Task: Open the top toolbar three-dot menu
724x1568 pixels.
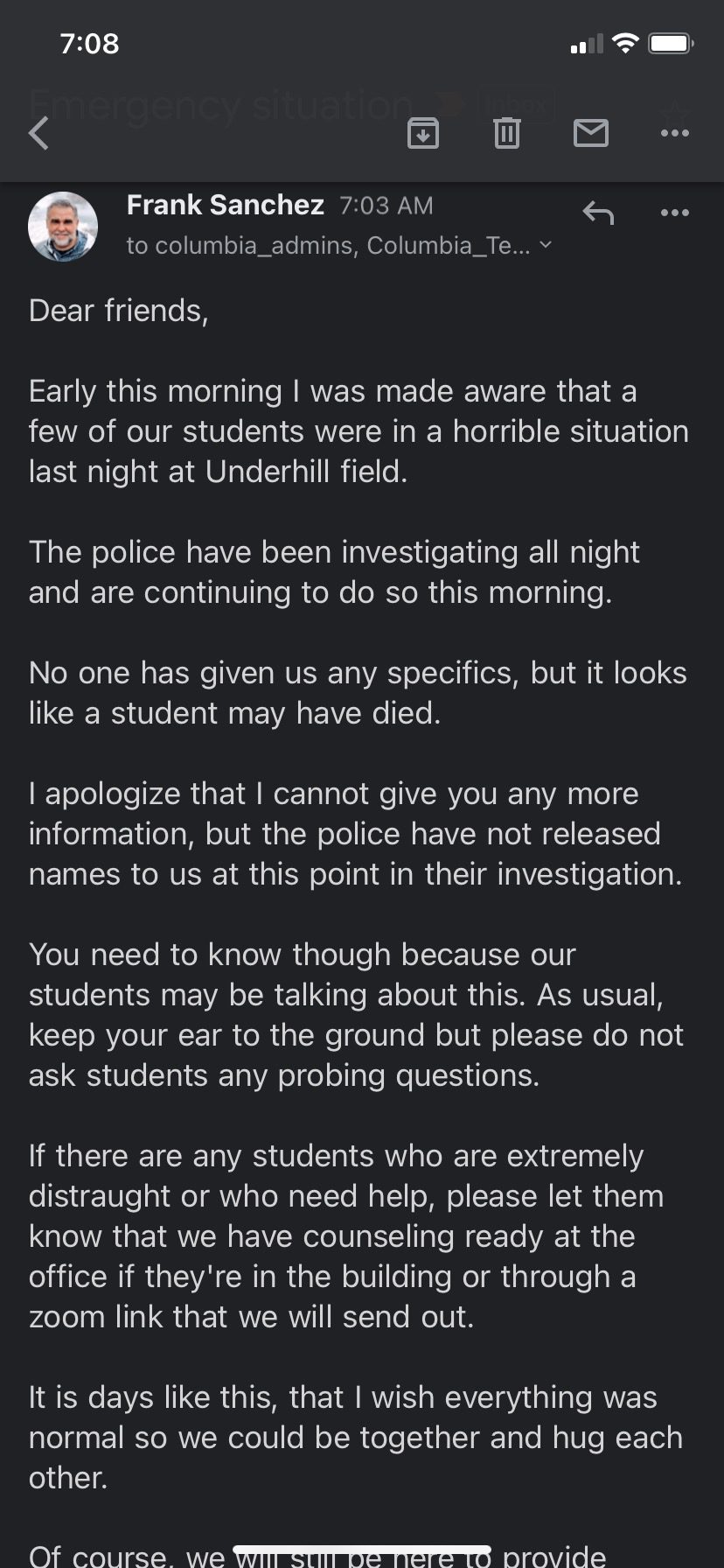Action: click(675, 133)
